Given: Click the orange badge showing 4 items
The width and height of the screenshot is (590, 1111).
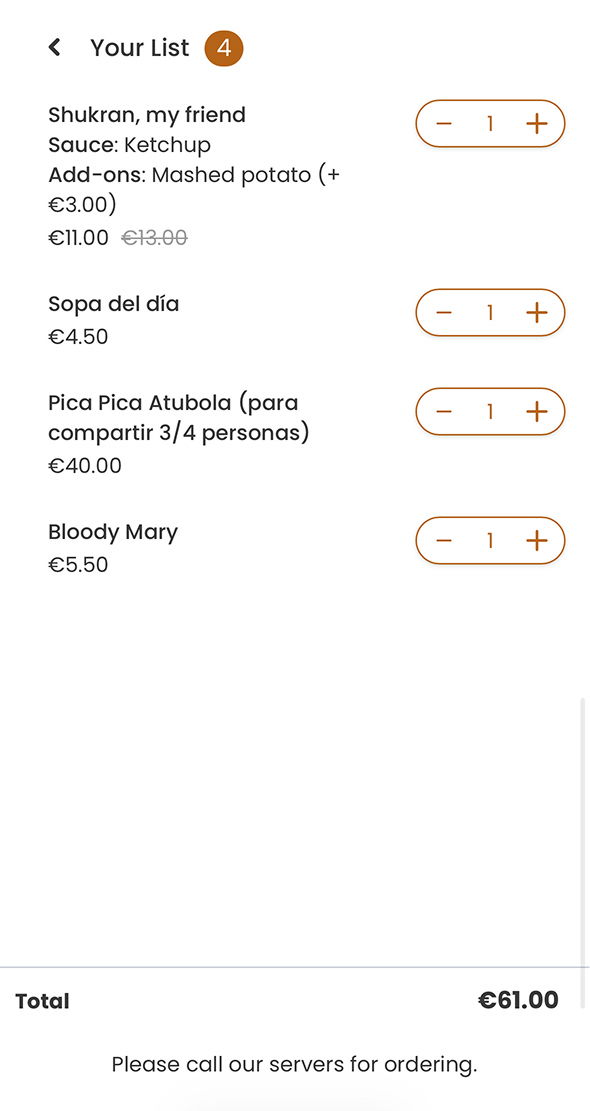Looking at the screenshot, I should [x=224, y=47].
